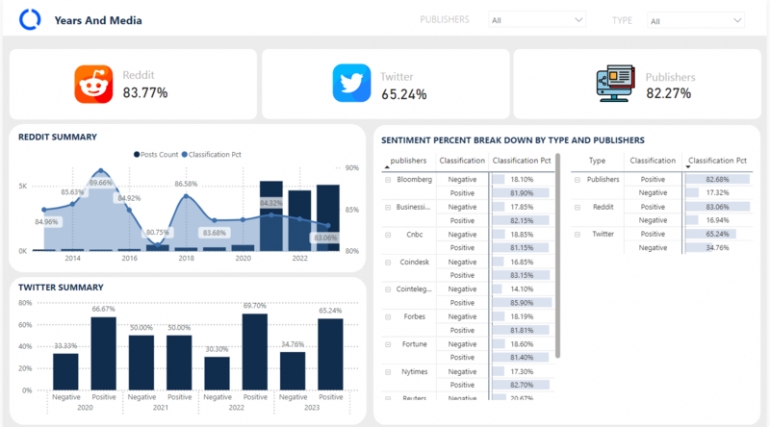Collapse the Reddit type row group
Screen dimensions: 770x427
(x=578, y=208)
